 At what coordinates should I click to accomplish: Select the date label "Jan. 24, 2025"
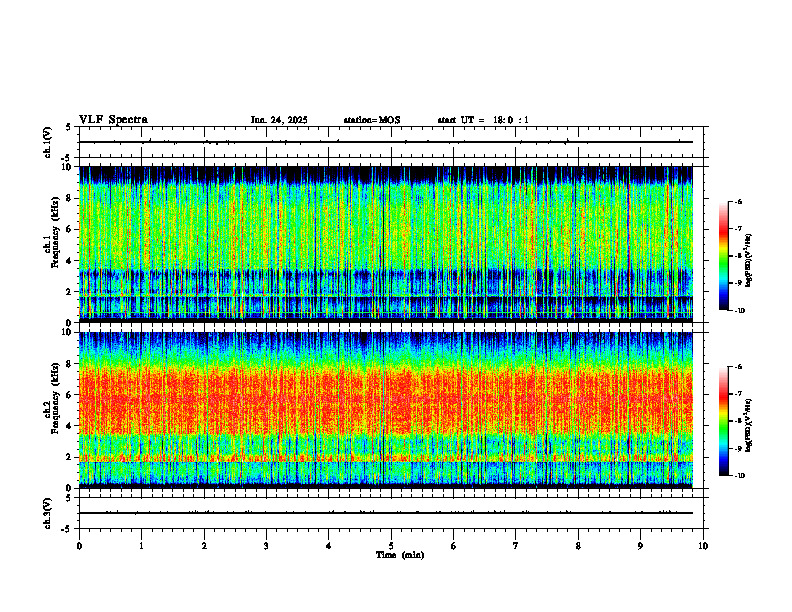click(x=279, y=120)
